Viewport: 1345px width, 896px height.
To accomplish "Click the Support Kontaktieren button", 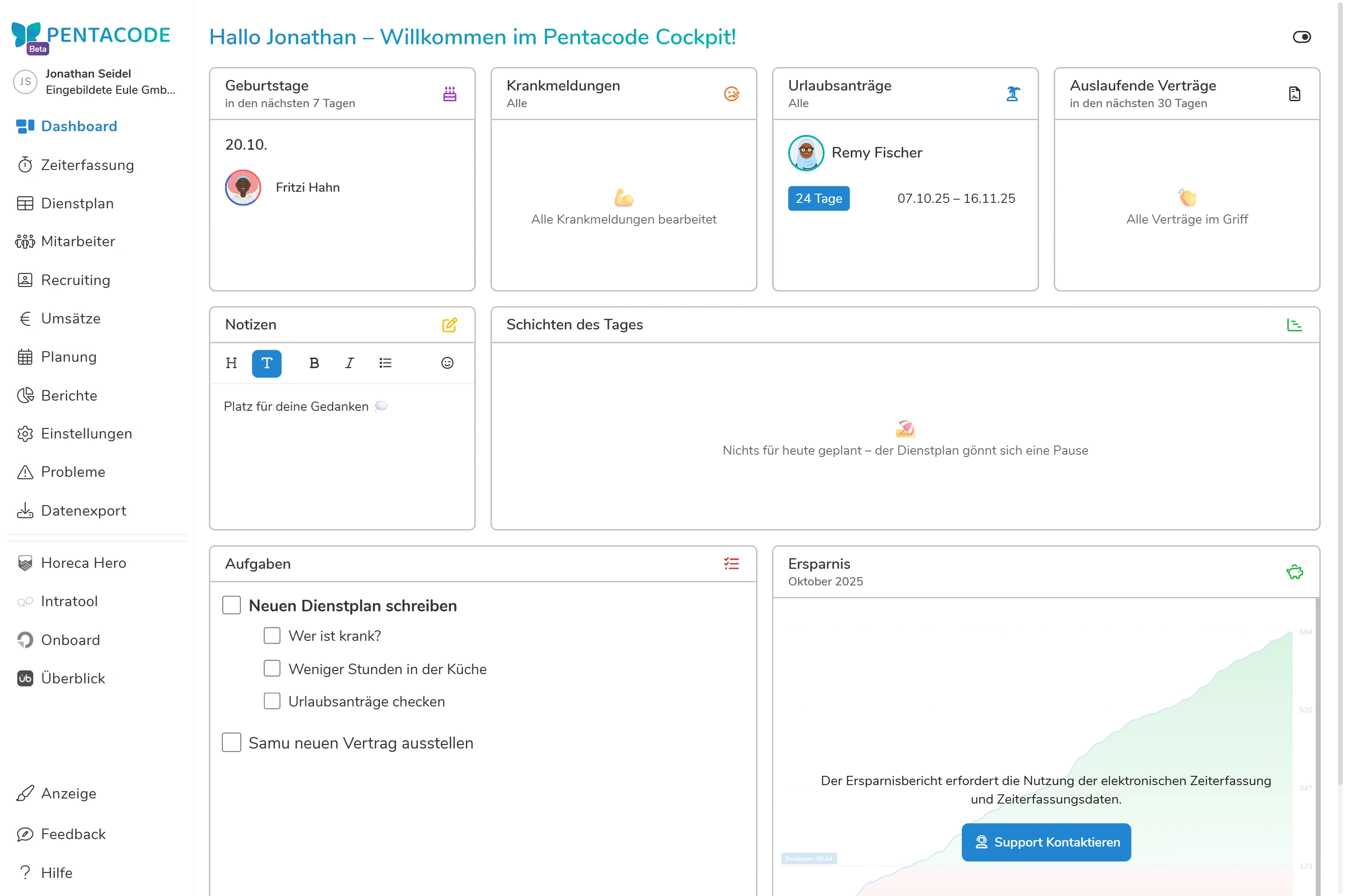I will point(1046,842).
